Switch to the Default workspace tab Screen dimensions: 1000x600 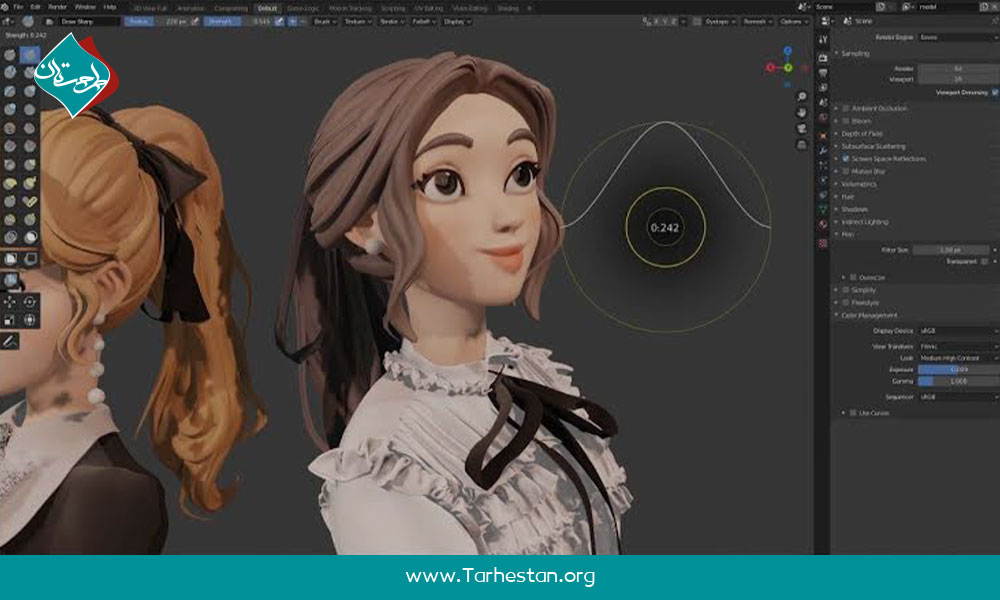click(x=267, y=8)
